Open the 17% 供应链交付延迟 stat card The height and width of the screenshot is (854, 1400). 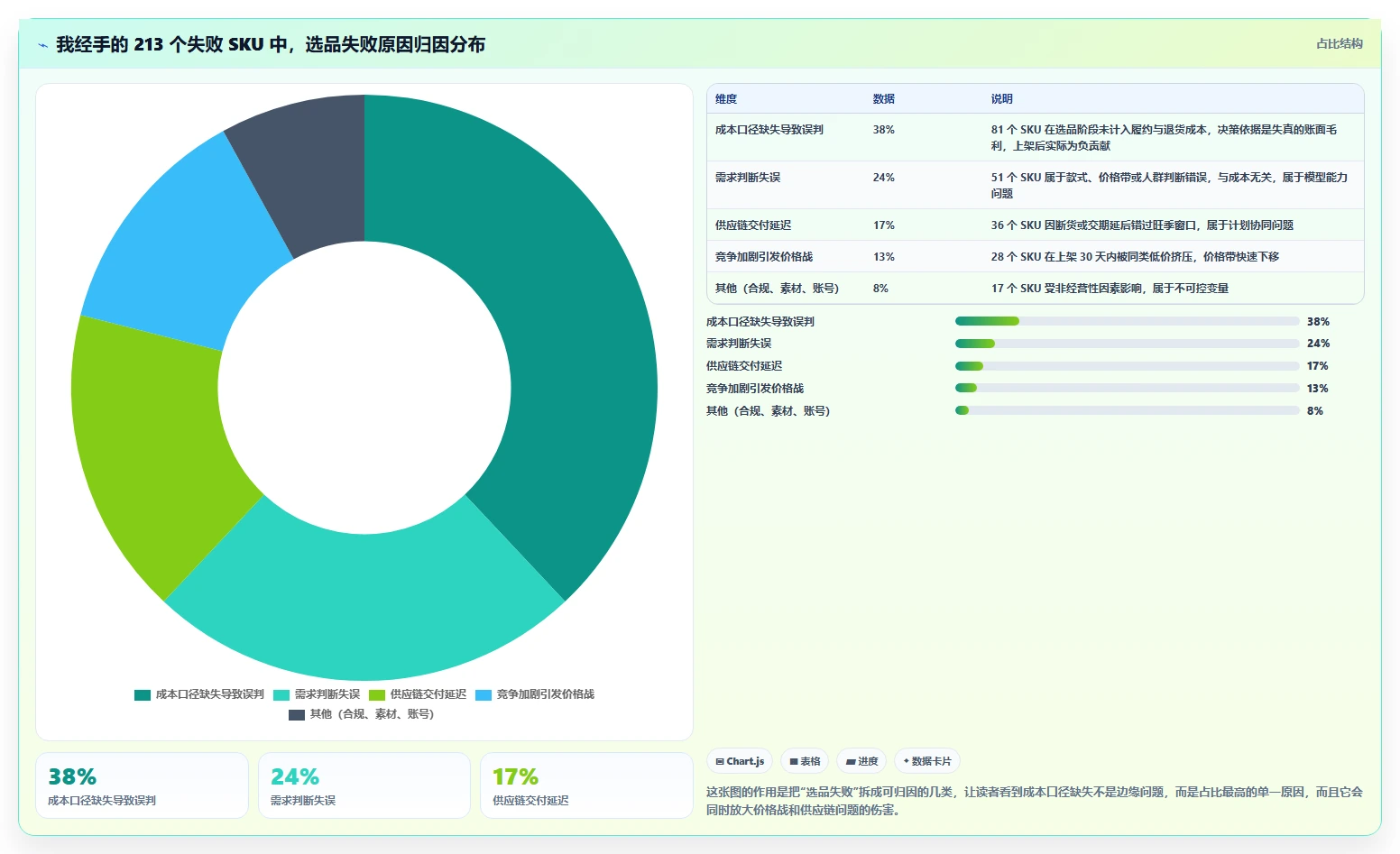click(586, 785)
